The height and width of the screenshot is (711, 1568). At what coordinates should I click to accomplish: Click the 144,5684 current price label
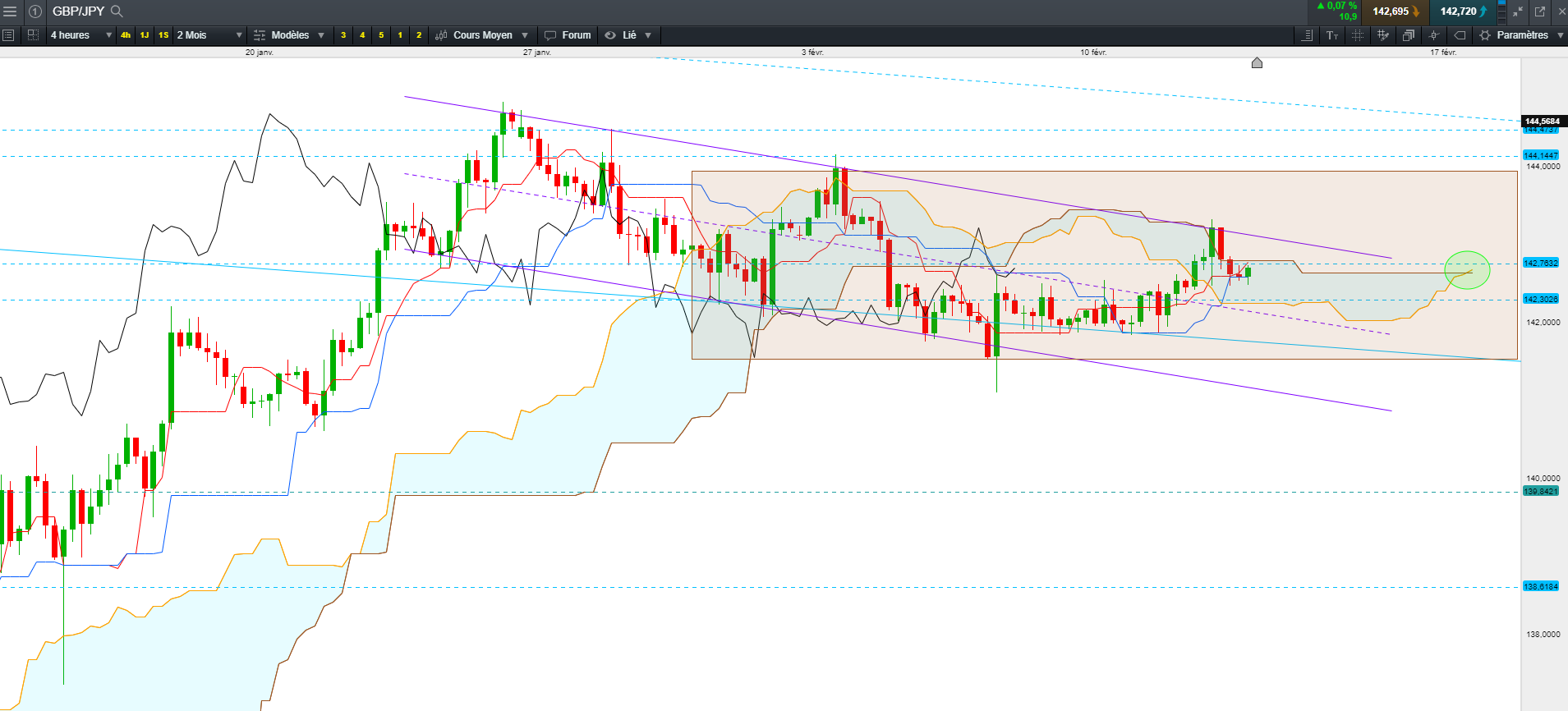1544,122
